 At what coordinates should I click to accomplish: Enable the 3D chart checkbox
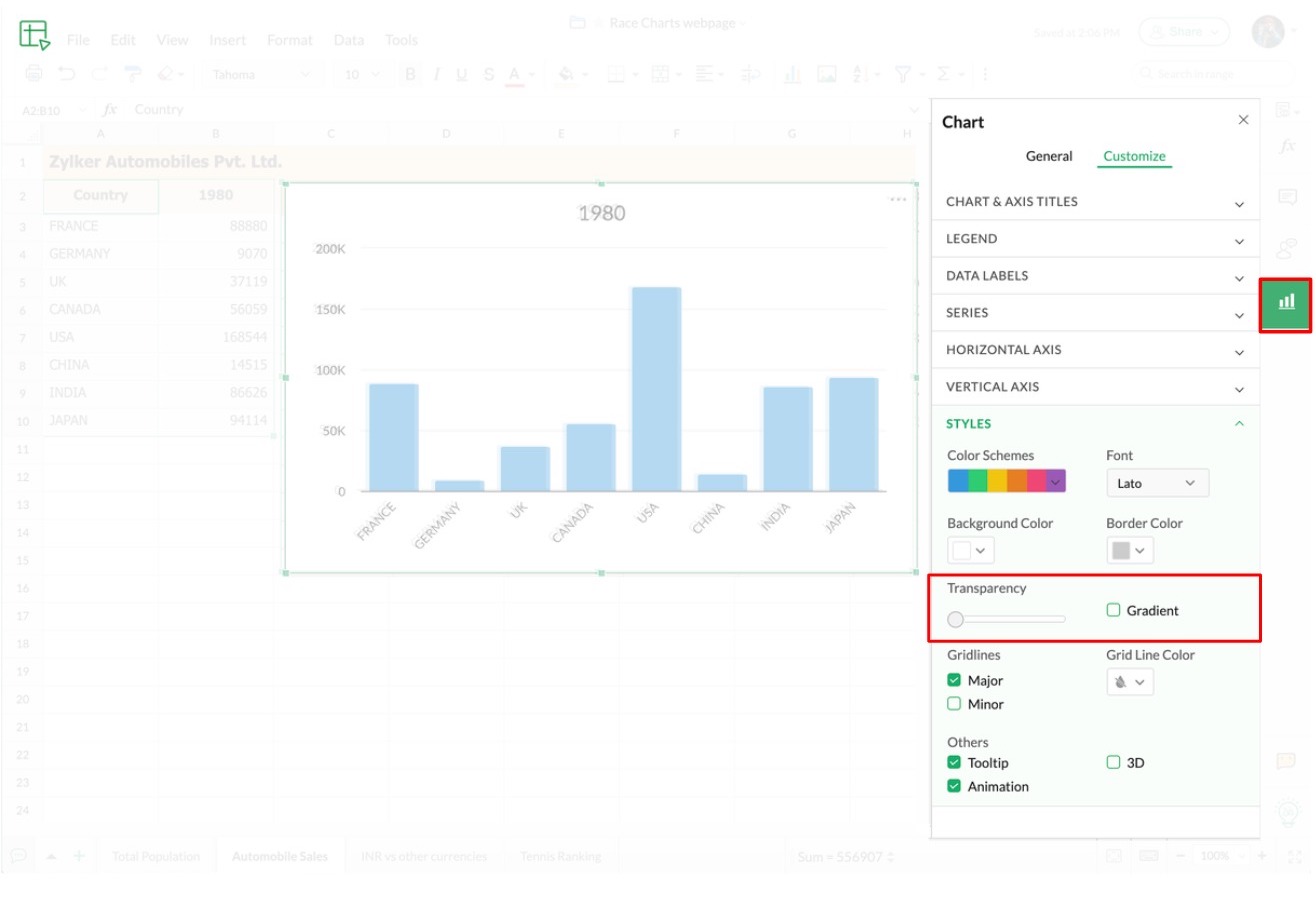click(1113, 762)
